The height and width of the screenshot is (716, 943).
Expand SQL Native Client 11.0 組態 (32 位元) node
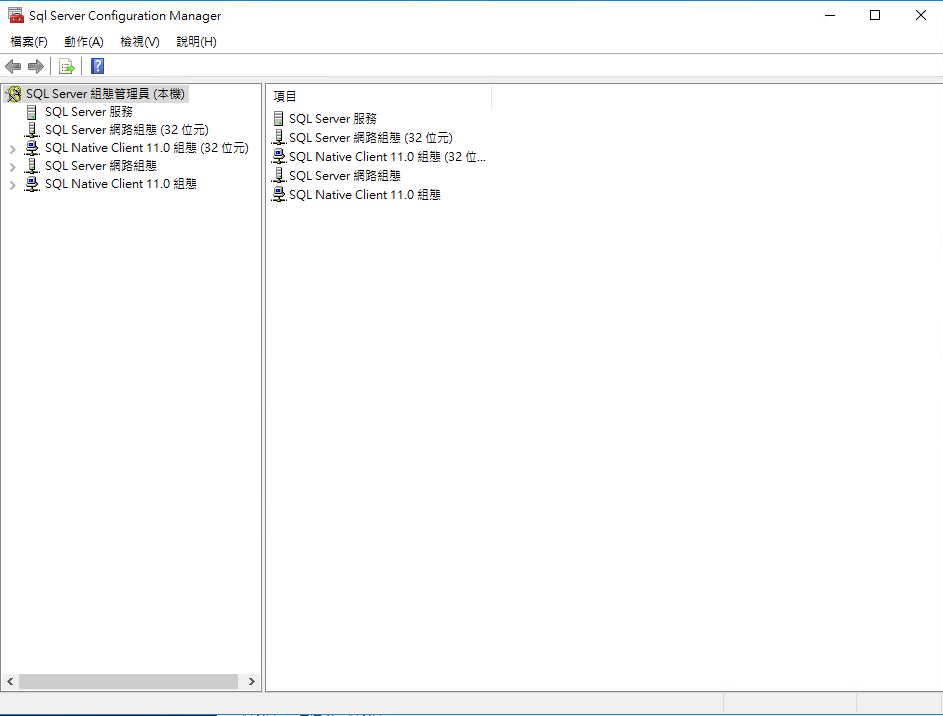[x=13, y=149]
